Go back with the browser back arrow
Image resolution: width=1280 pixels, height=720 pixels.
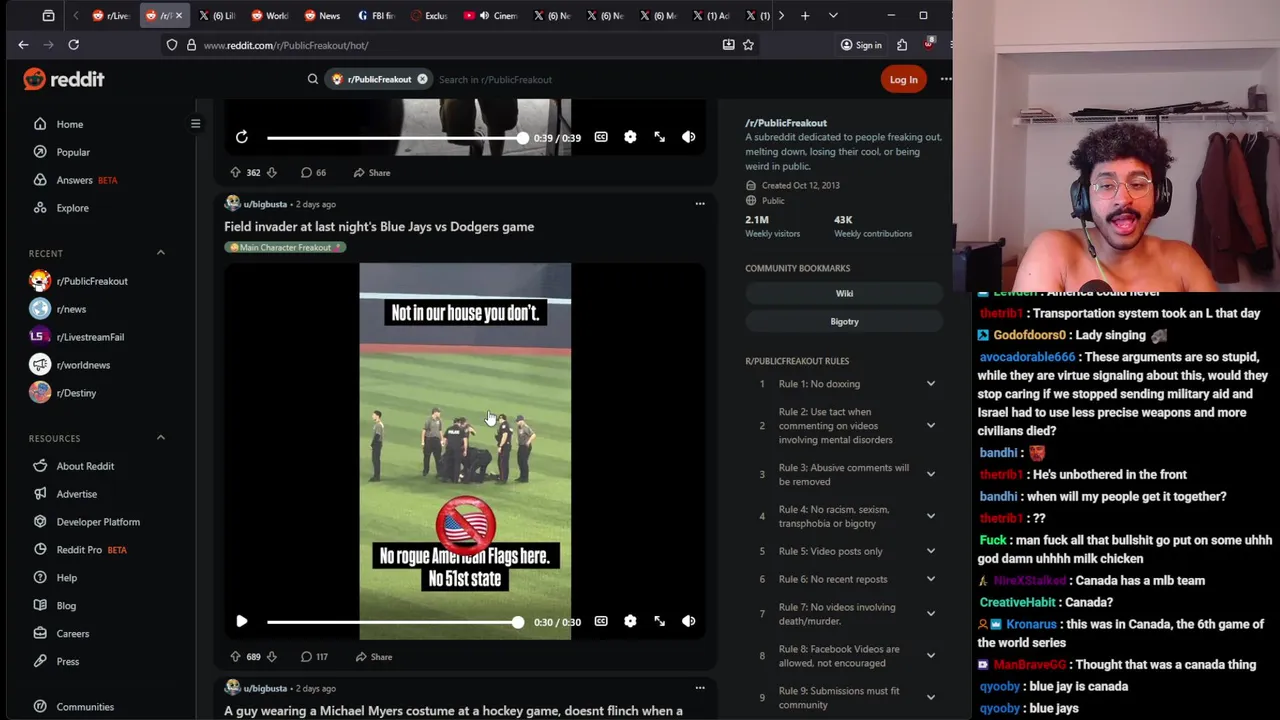[x=23, y=45]
